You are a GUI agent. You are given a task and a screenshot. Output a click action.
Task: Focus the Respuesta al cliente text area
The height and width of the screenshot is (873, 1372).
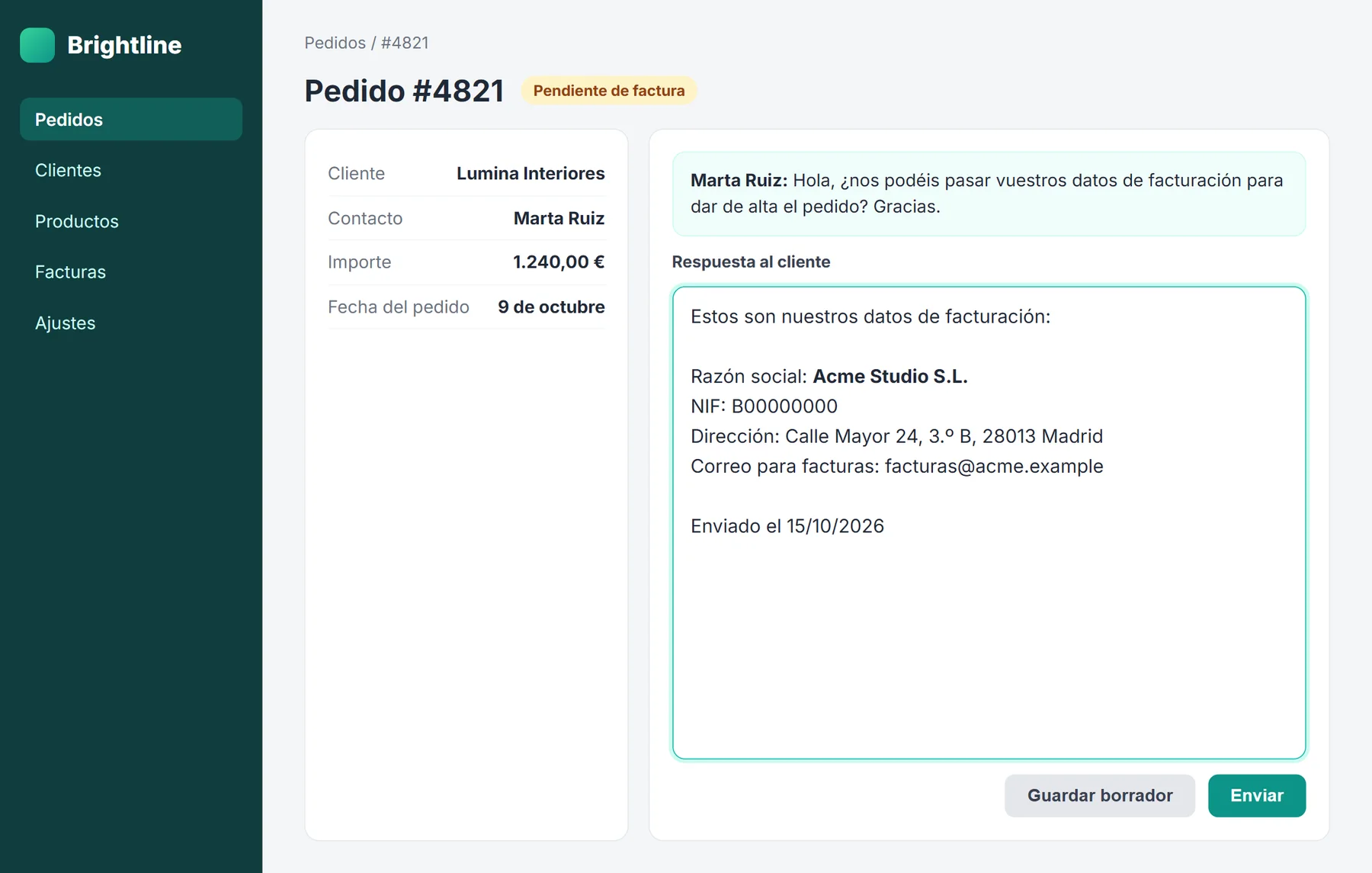point(989,523)
